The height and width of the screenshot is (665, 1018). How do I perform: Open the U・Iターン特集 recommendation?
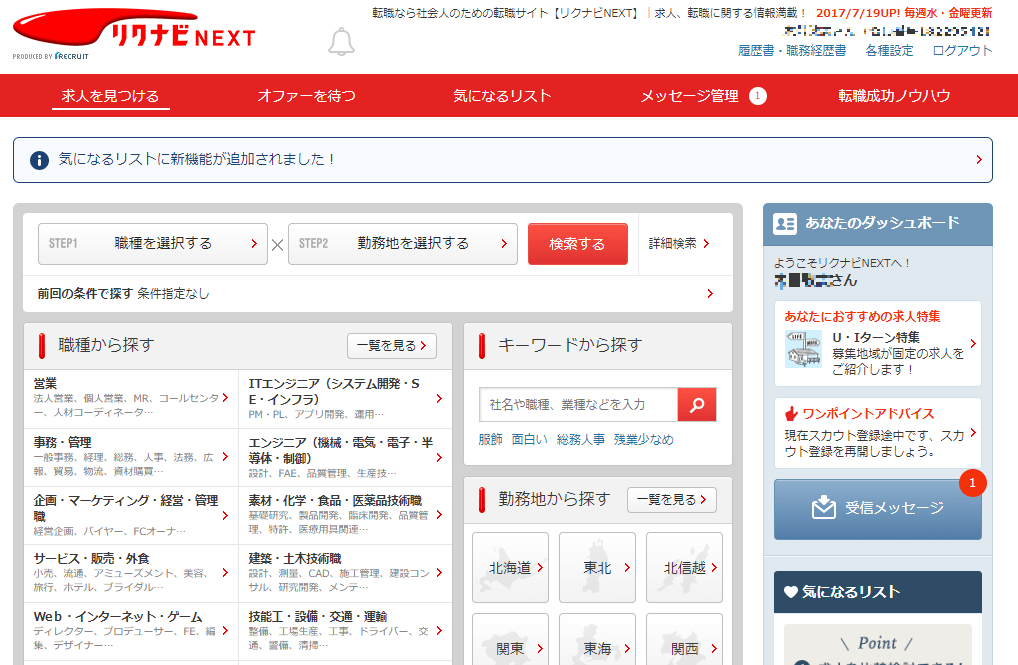[x=878, y=344]
